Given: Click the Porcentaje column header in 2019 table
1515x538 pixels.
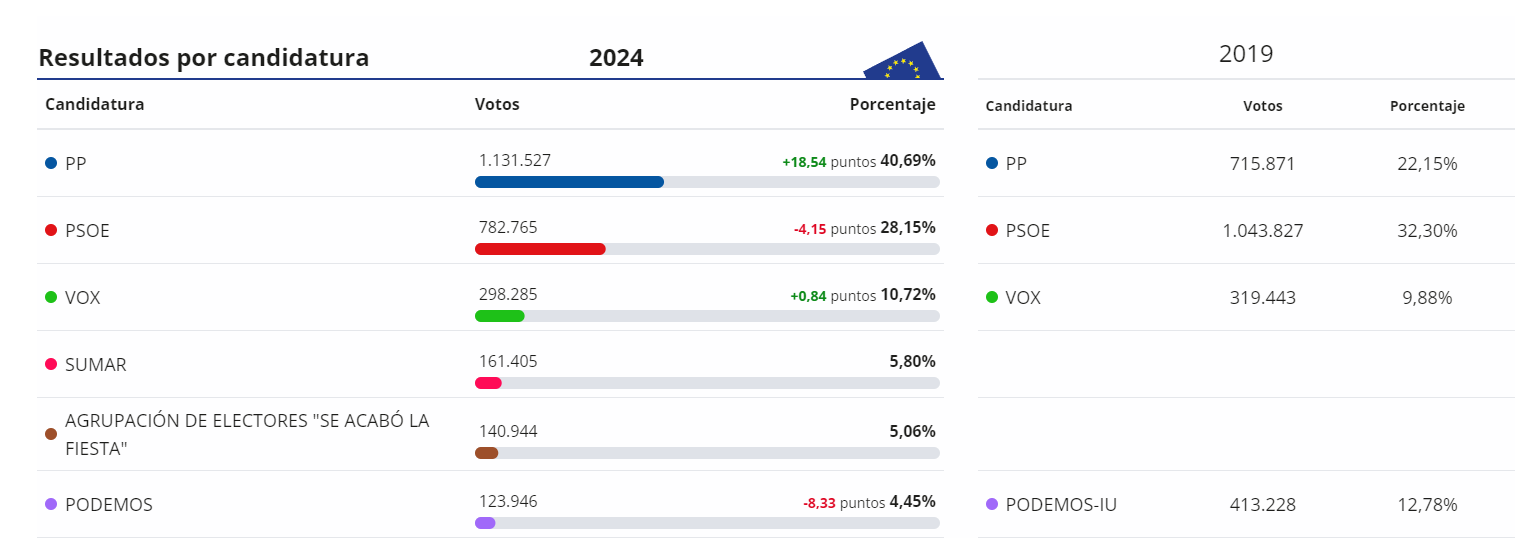Looking at the screenshot, I should point(1427,106).
